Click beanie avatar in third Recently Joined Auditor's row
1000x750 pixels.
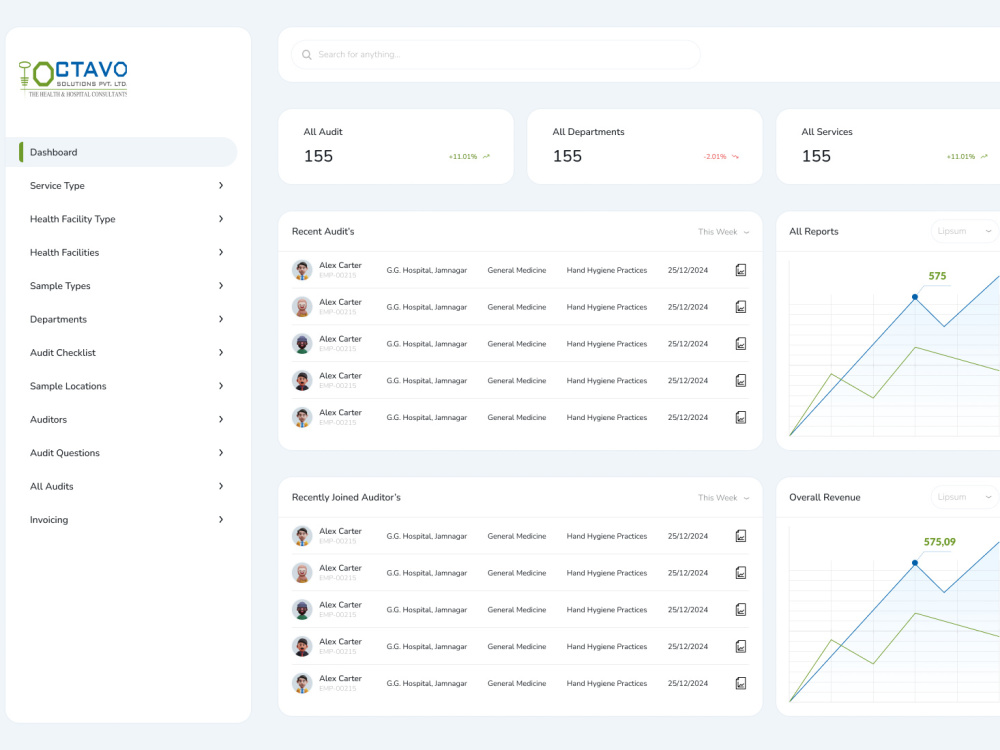click(x=302, y=610)
